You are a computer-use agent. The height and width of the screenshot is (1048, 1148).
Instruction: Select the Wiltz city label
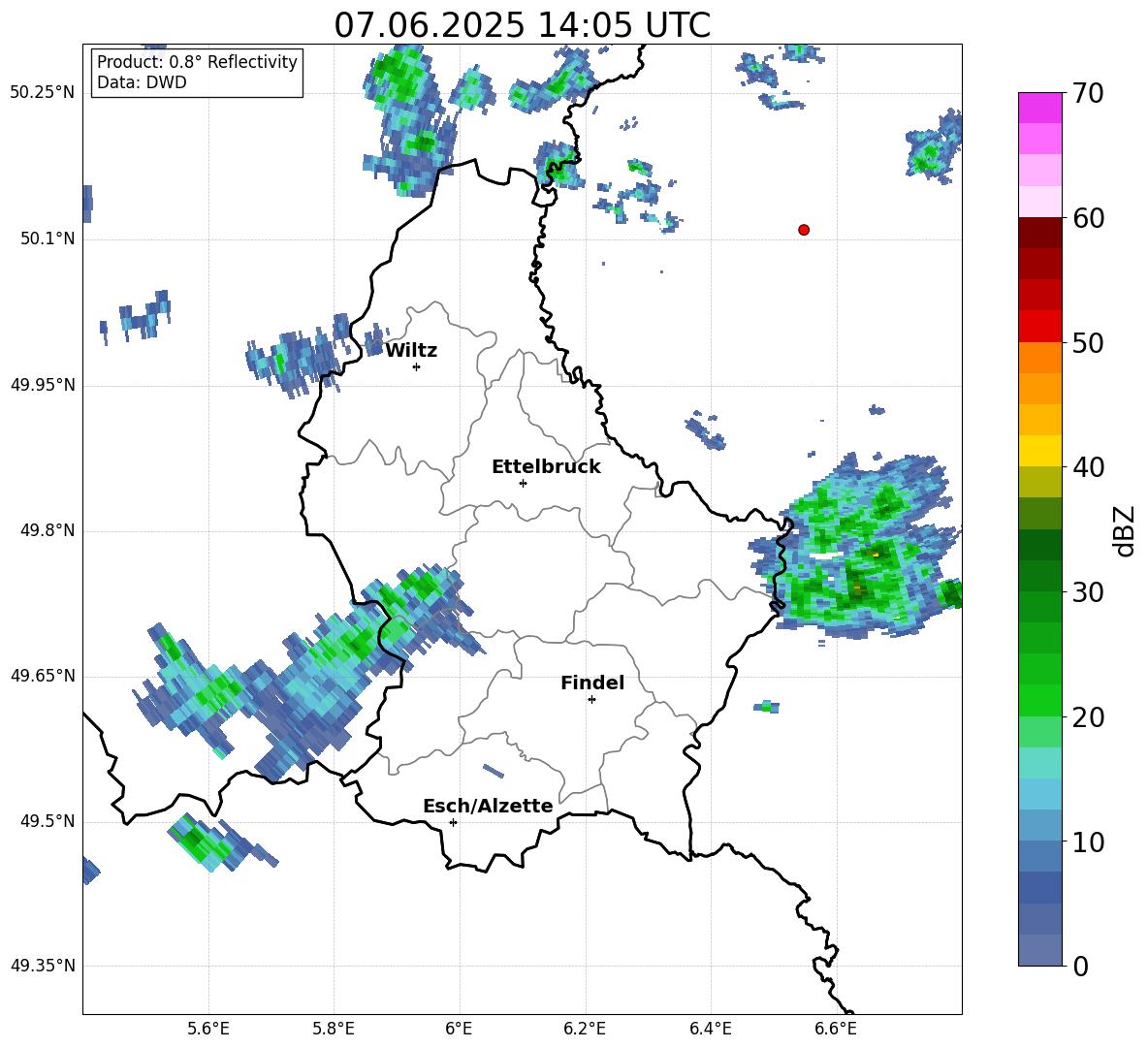click(411, 351)
